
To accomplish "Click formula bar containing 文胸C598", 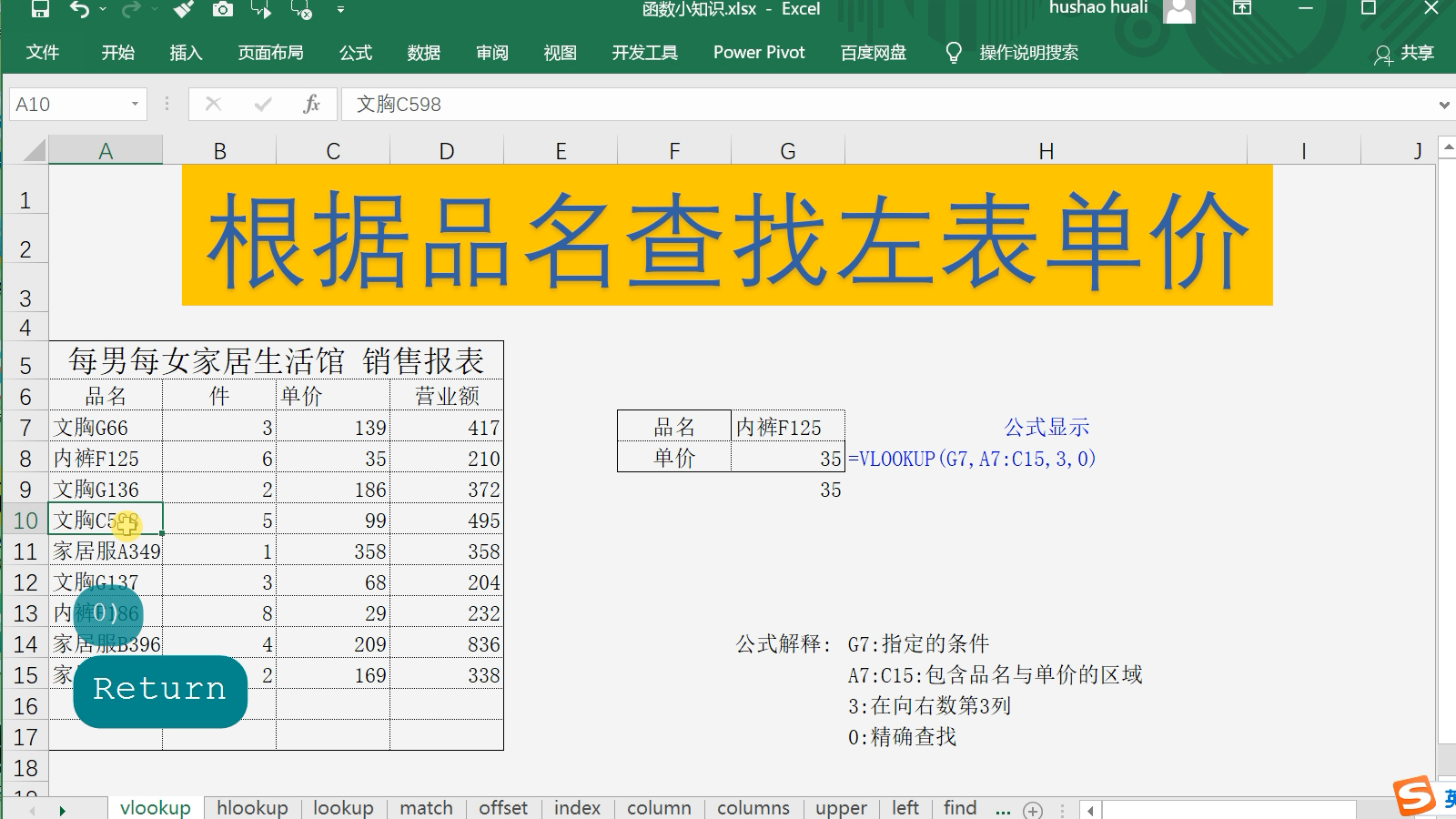I will pos(887,105).
